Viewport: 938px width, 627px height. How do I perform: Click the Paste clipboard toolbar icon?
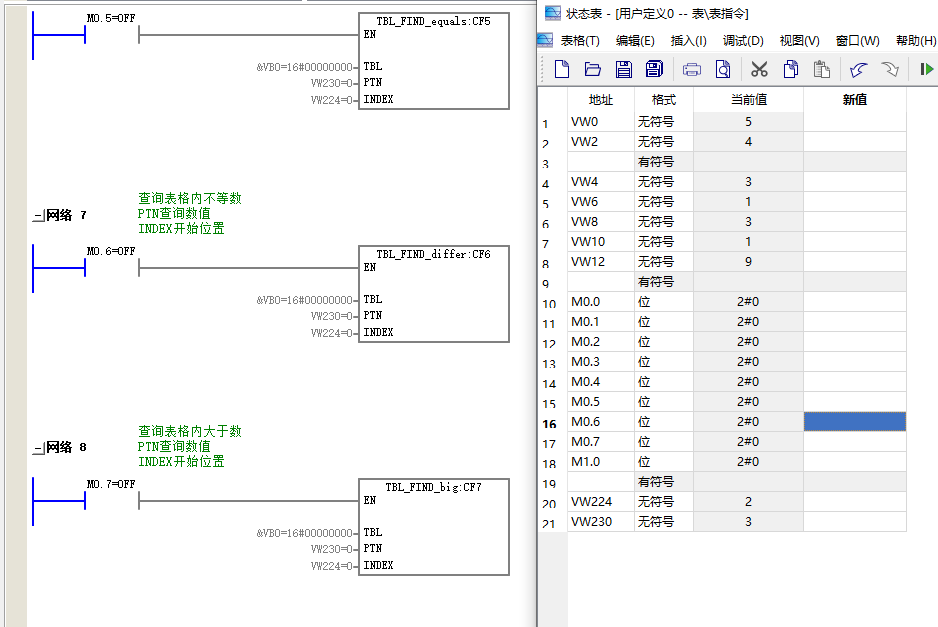[822, 69]
